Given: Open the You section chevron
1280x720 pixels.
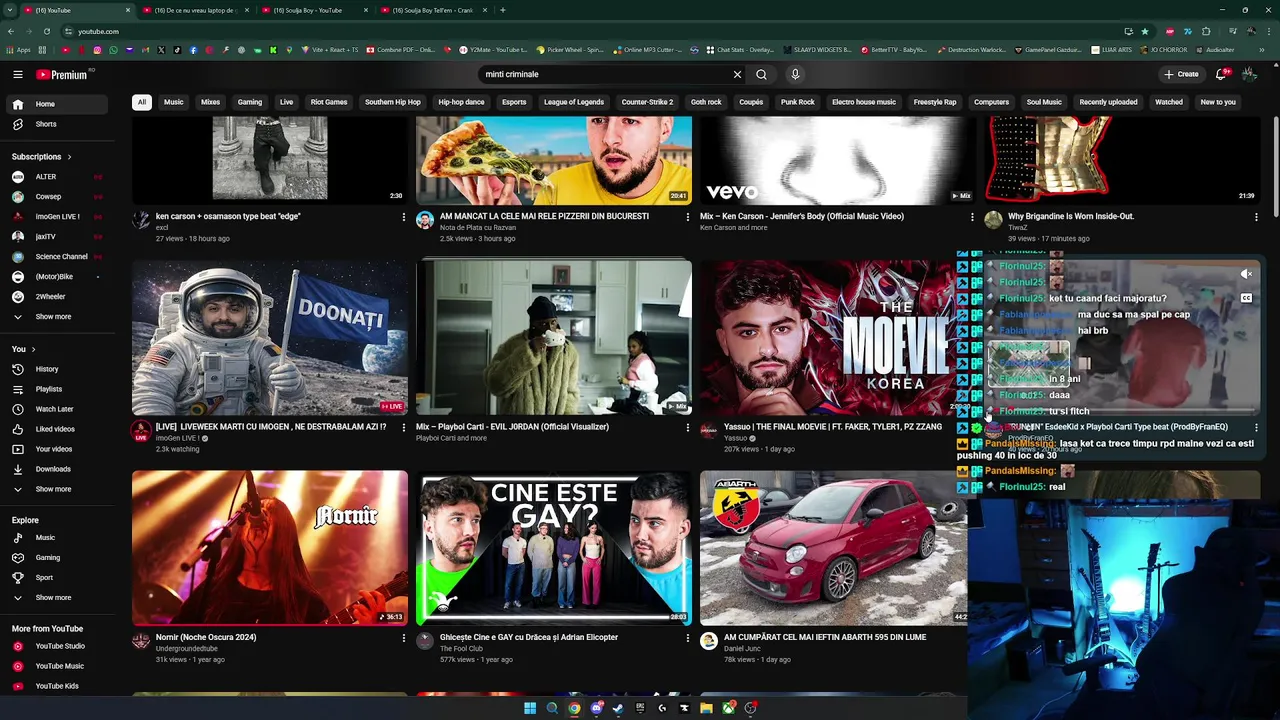Looking at the screenshot, I should coord(33,349).
